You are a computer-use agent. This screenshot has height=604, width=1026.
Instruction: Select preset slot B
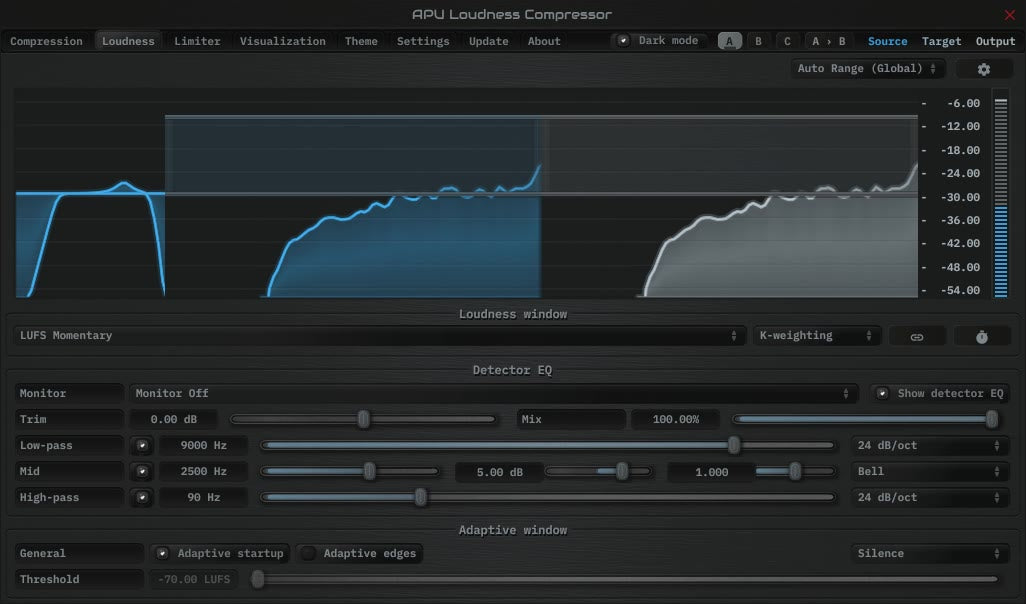(758, 41)
